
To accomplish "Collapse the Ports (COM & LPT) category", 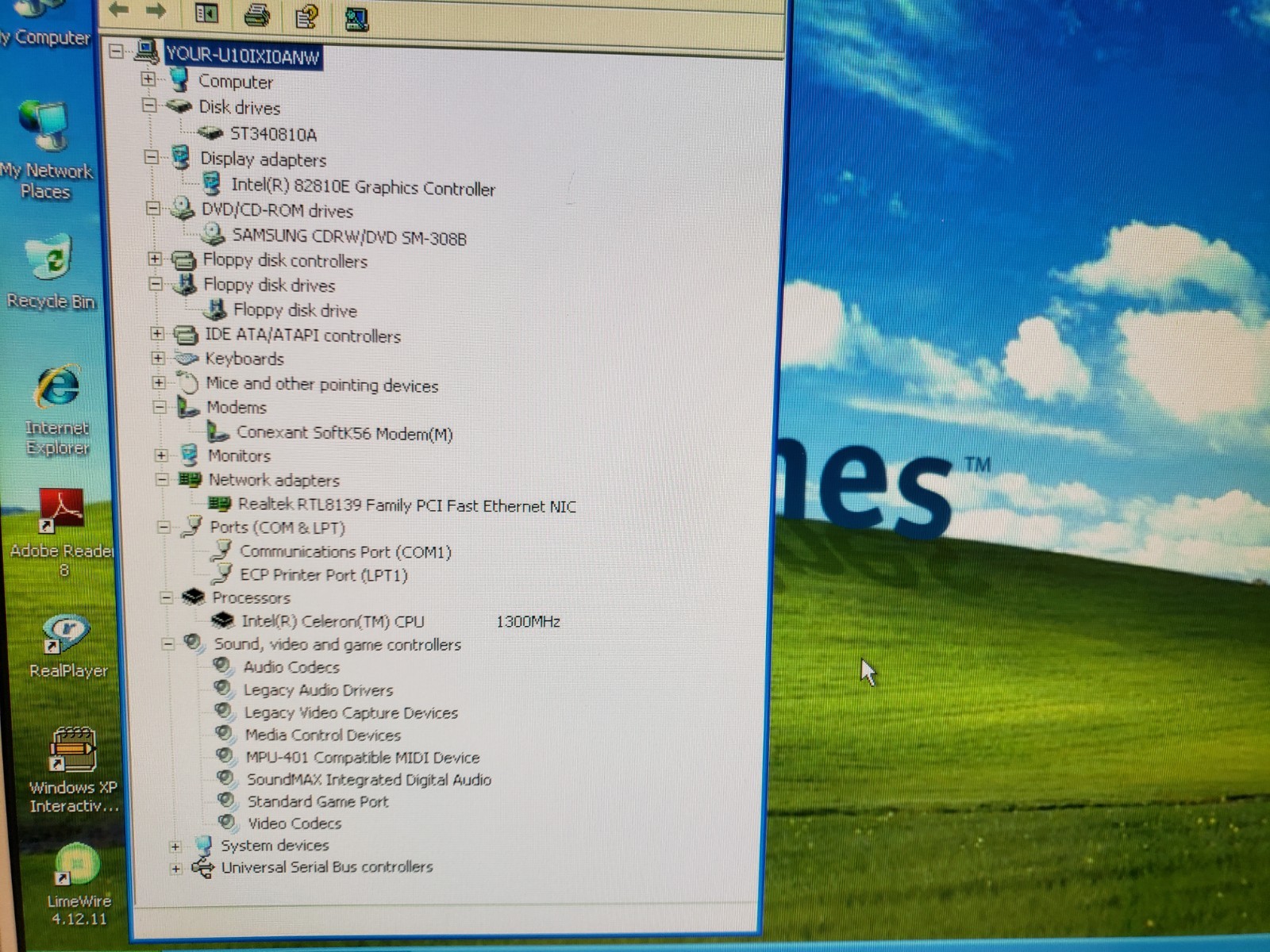I will 164,527.
